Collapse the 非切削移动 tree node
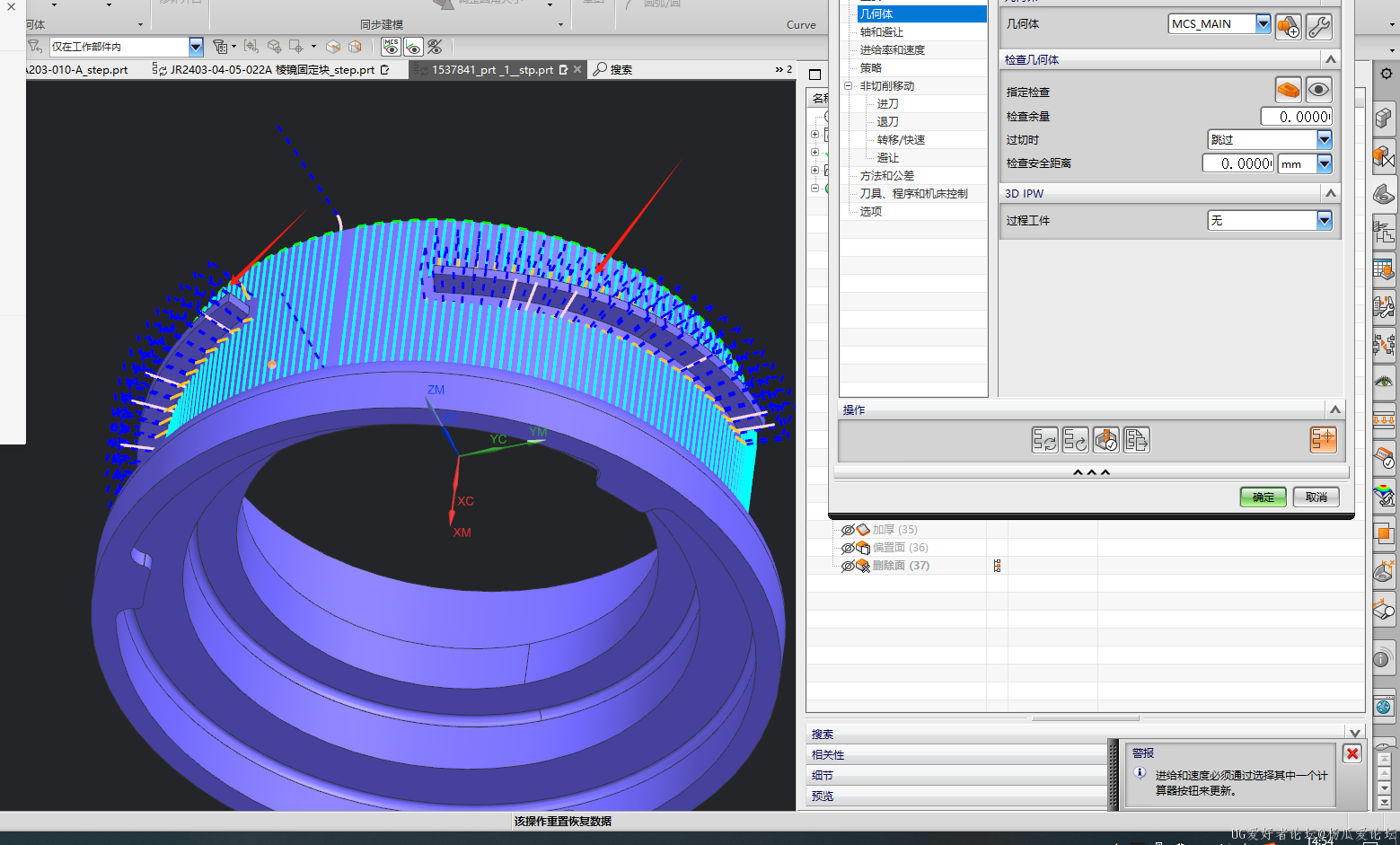The width and height of the screenshot is (1400, 845). click(848, 86)
